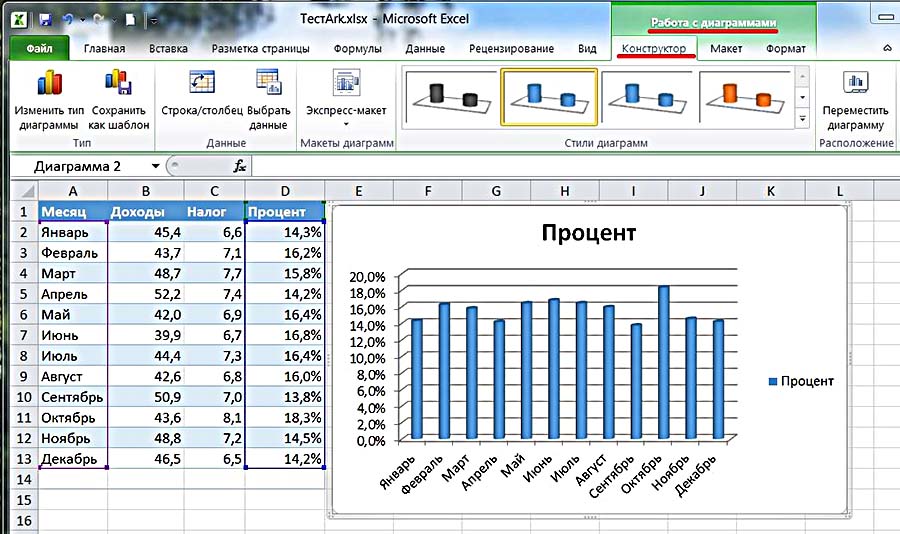Viewport: 900px width, 534px height.
Task: Click the Undo arrow icon
Action: (68, 20)
